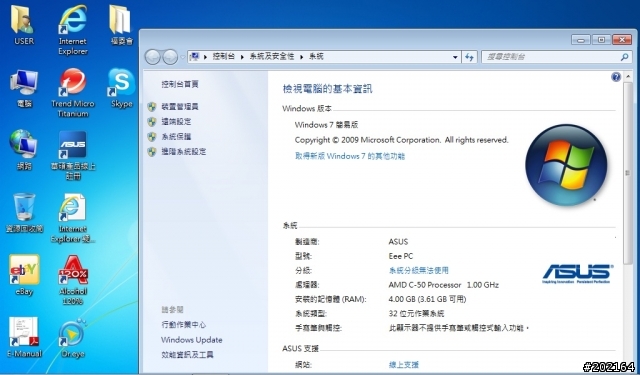Click the Control Panel icon in address bar
Viewport: 640px width, 375px height.
point(195,56)
